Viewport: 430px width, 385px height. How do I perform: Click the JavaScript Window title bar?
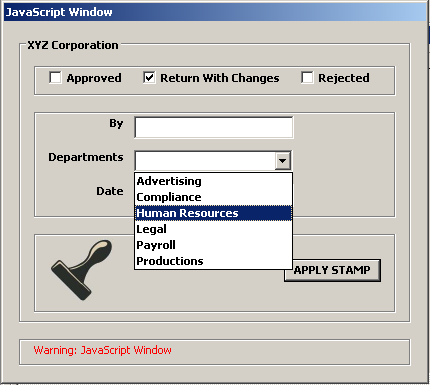[215, 12]
